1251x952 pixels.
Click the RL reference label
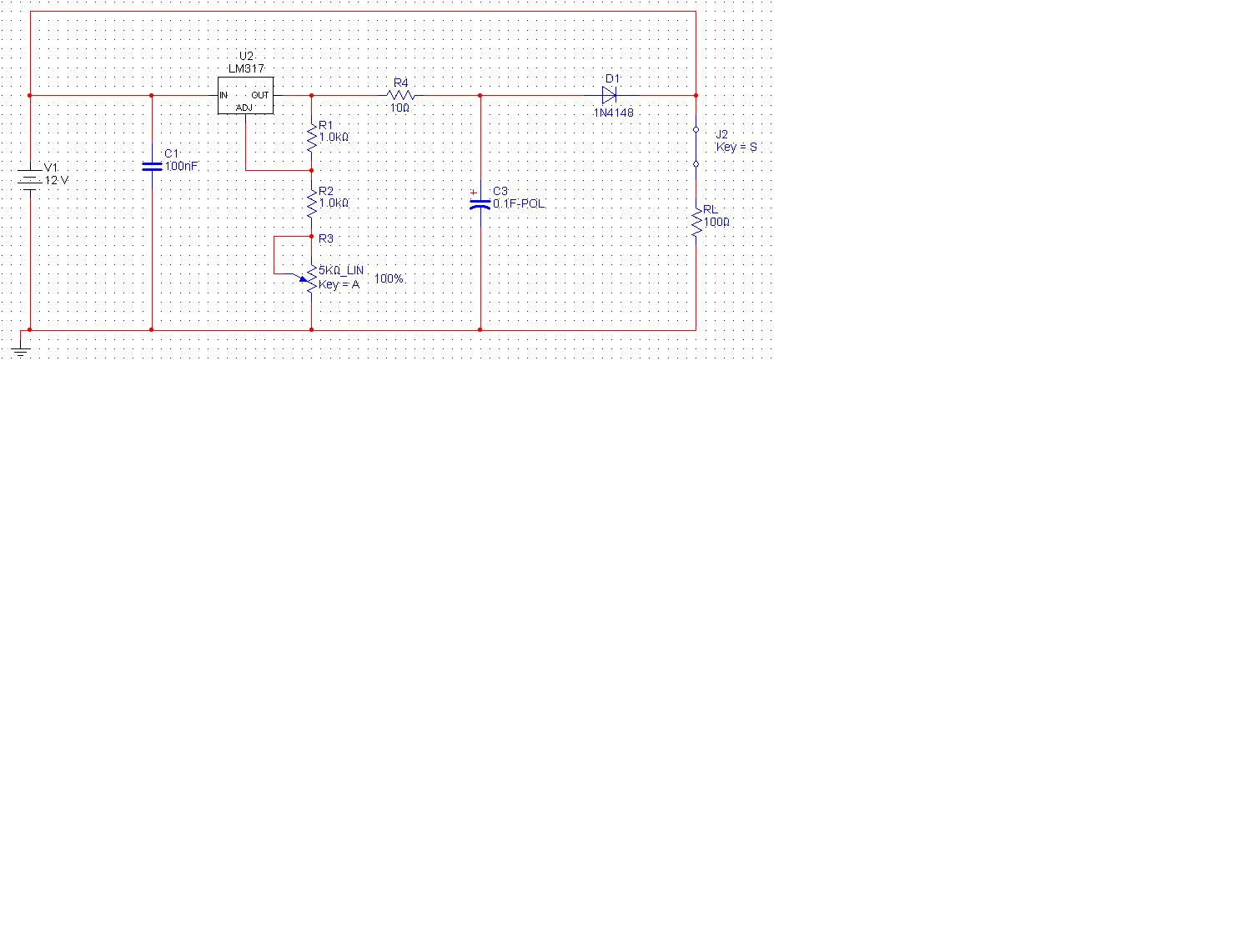tap(710, 210)
